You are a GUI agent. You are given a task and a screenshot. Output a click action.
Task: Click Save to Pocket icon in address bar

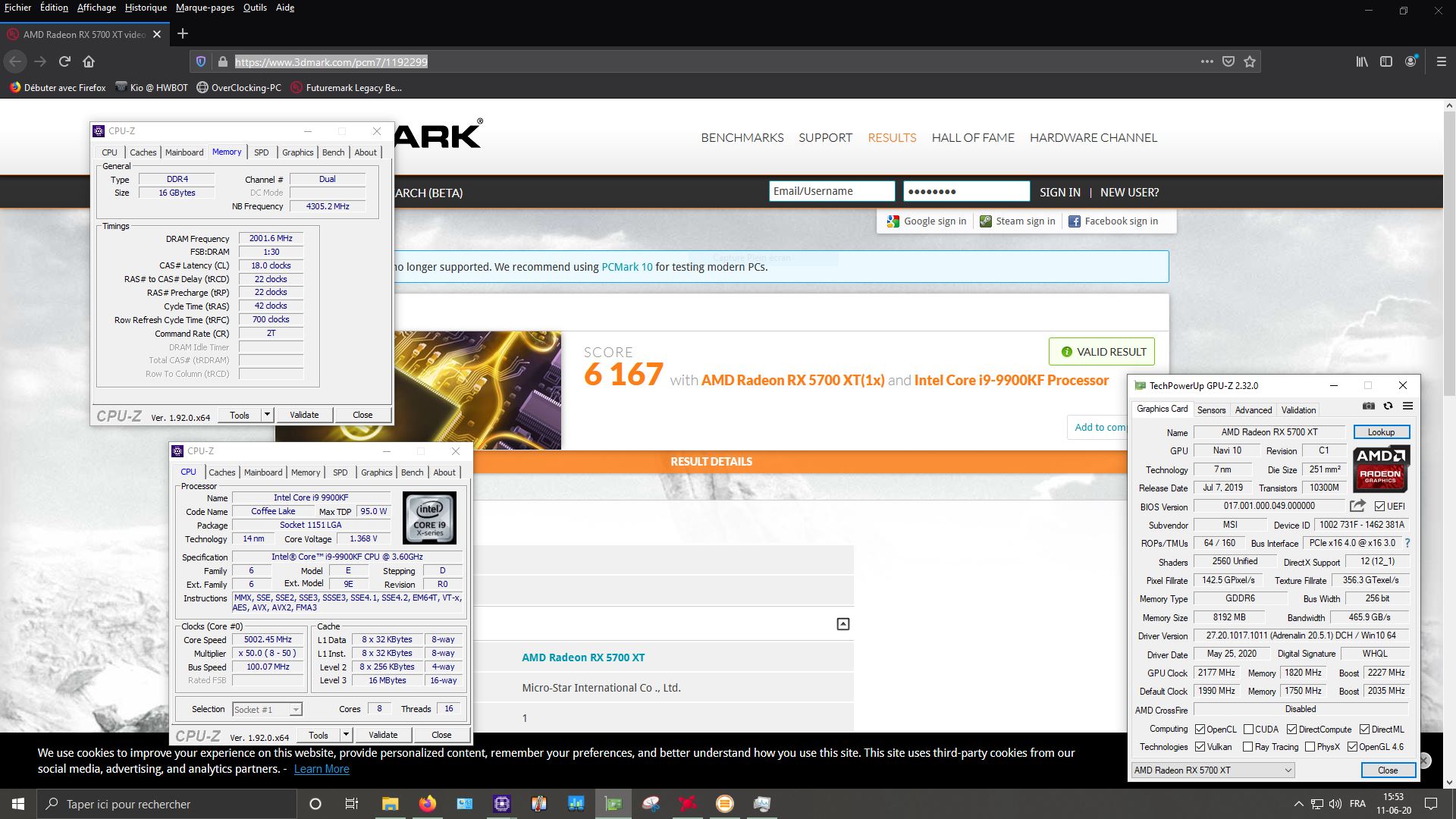pyautogui.click(x=1228, y=61)
